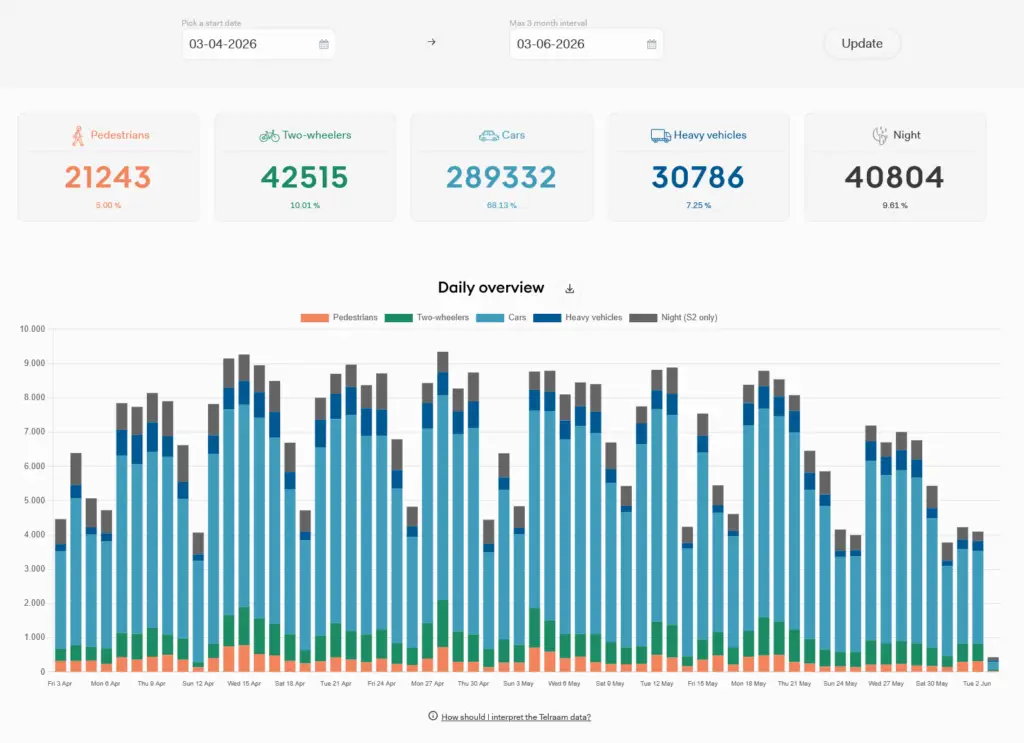Click the Night moon icon
The width and height of the screenshot is (1024, 743).
pyautogui.click(x=880, y=135)
